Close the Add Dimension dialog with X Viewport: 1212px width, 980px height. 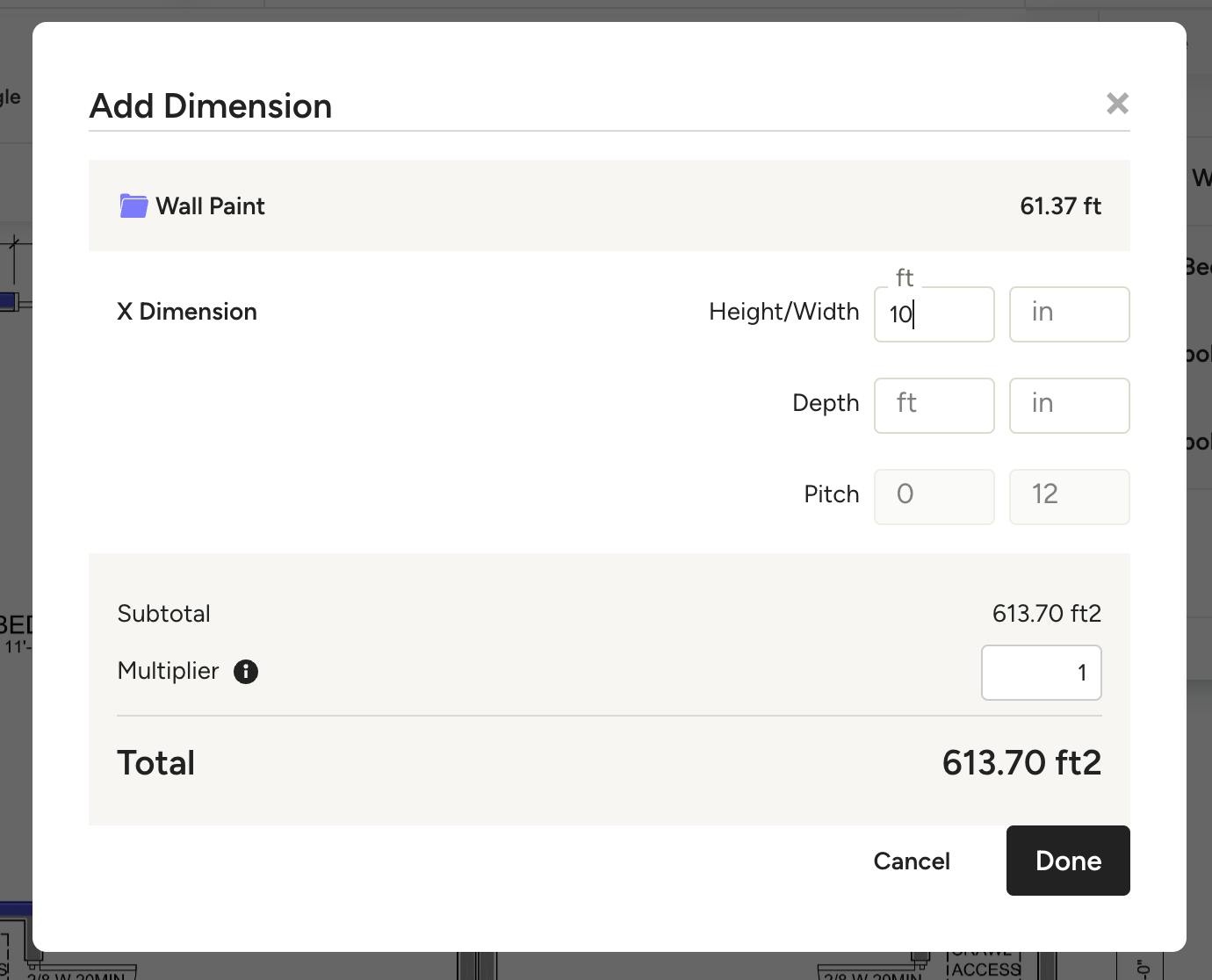point(1117,104)
